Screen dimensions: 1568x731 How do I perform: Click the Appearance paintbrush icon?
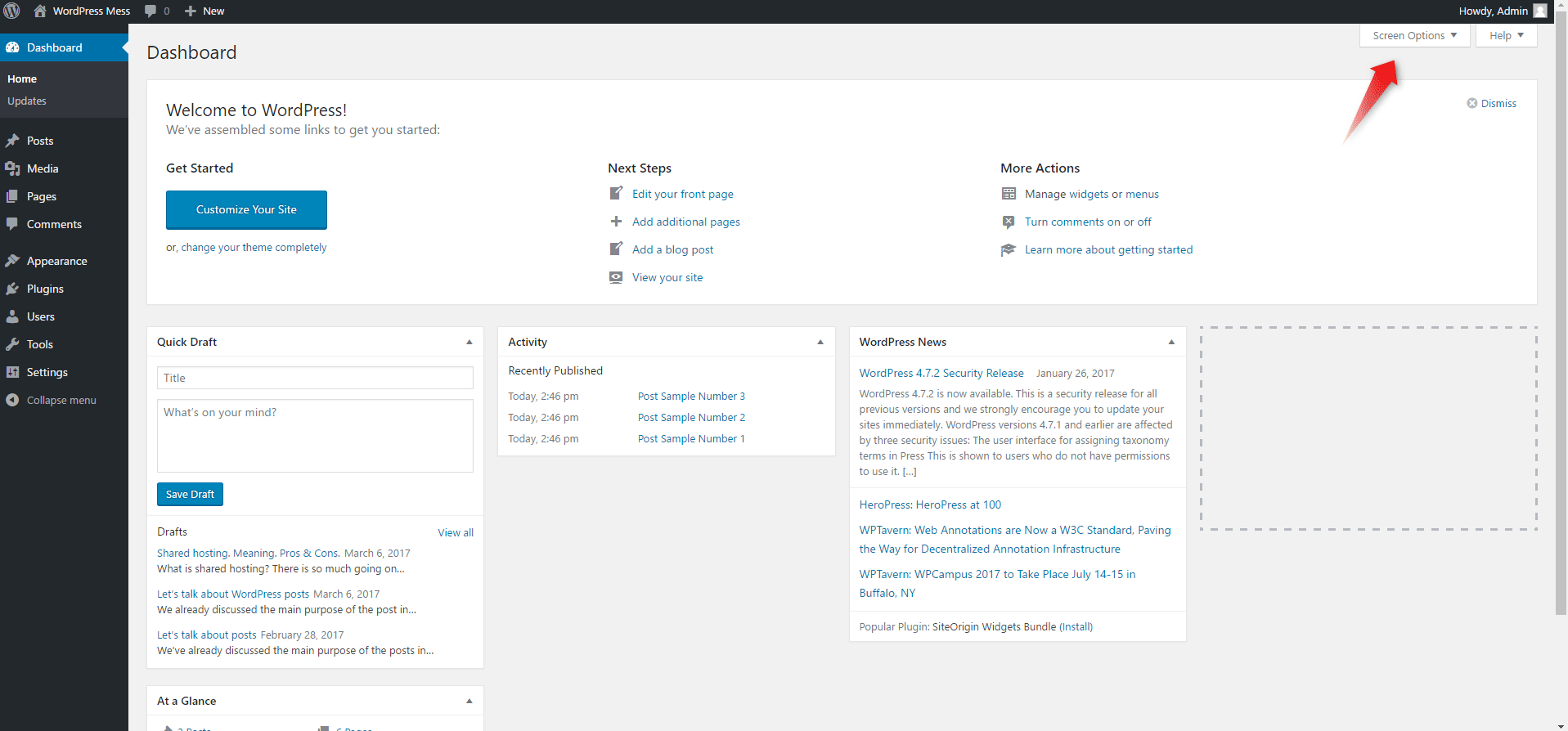(x=12, y=261)
